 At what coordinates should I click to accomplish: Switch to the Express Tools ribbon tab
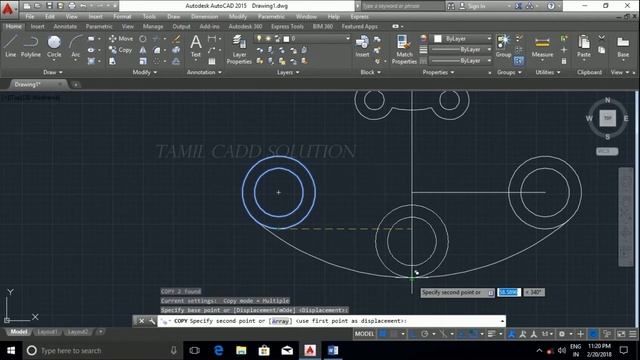pos(287,27)
